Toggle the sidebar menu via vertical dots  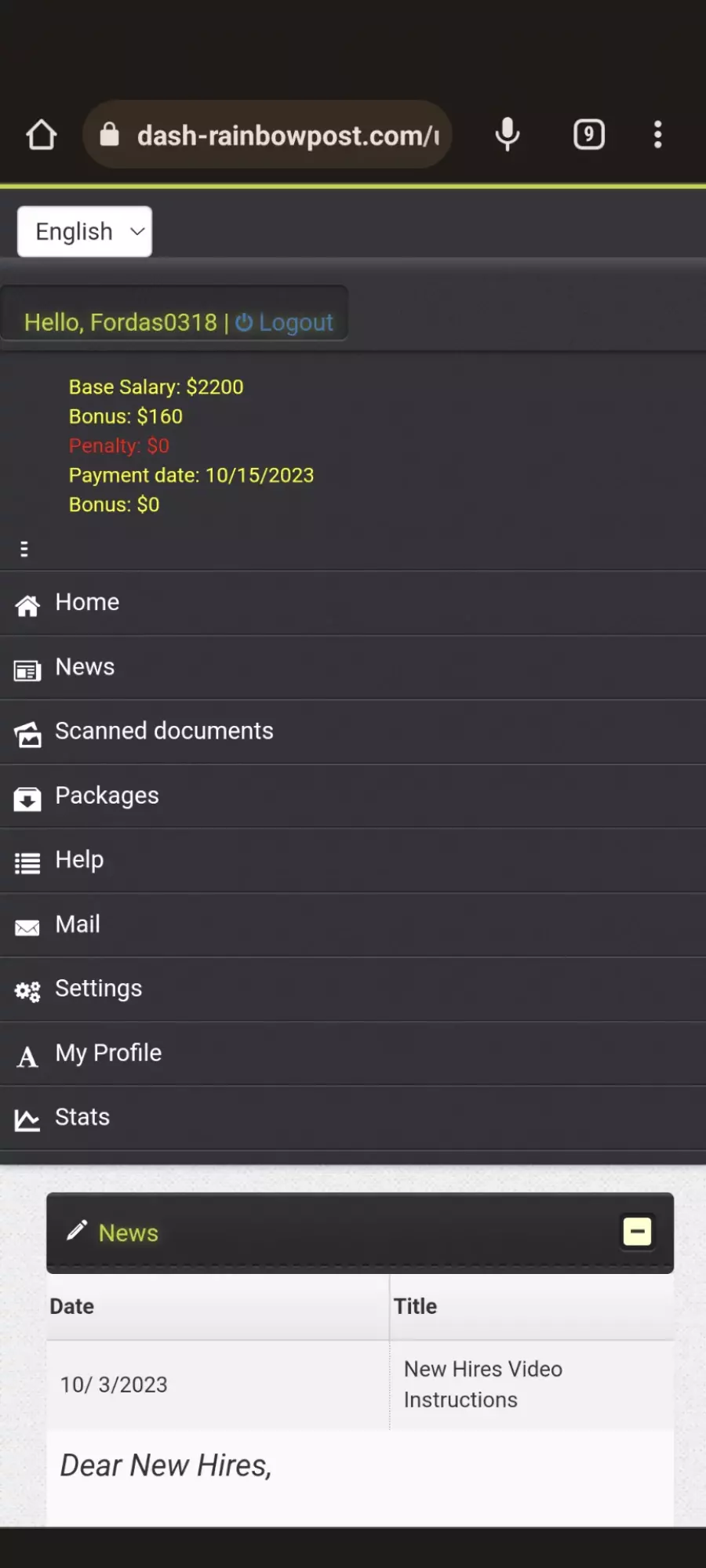click(x=24, y=549)
